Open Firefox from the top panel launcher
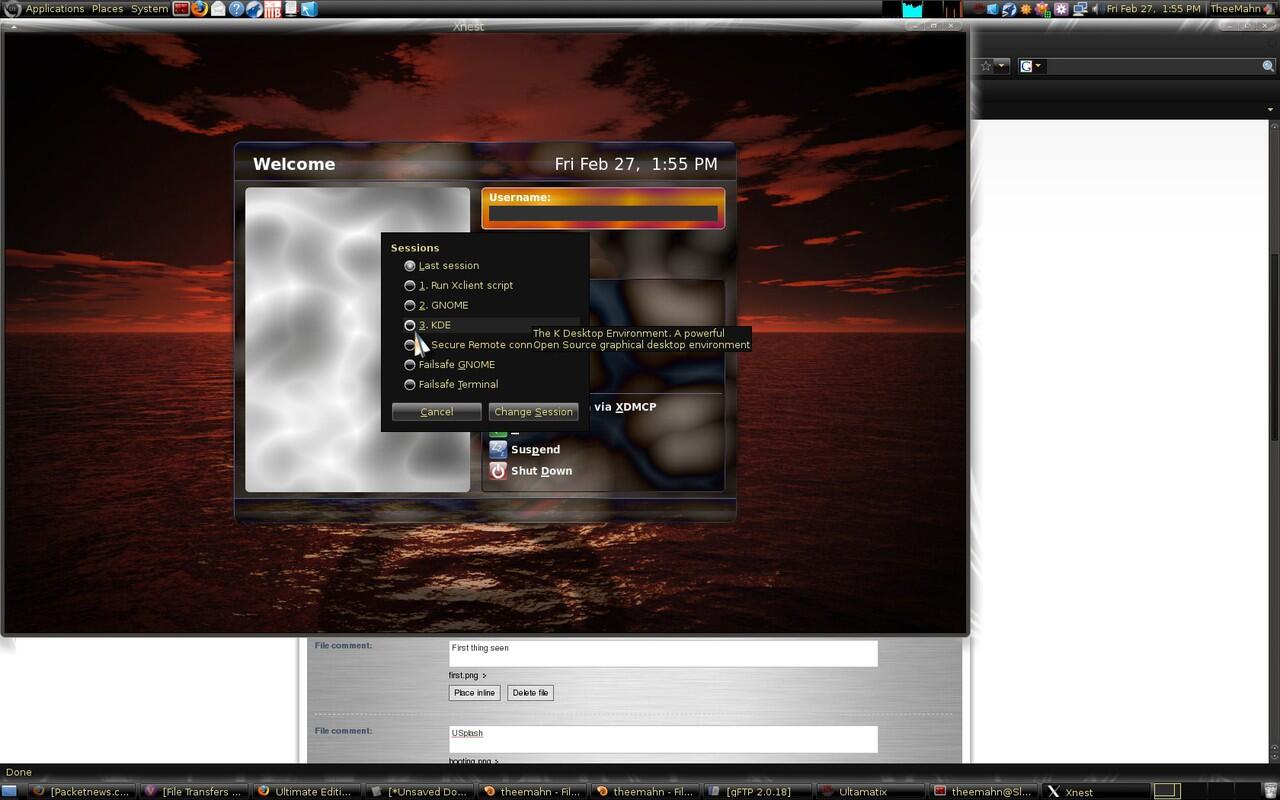The height and width of the screenshot is (800, 1280). tap(199, 9)
